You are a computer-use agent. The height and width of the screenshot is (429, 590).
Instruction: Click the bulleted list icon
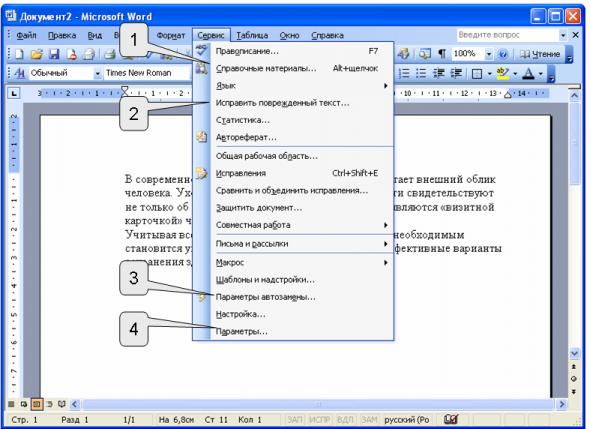[x=421, y=73]
